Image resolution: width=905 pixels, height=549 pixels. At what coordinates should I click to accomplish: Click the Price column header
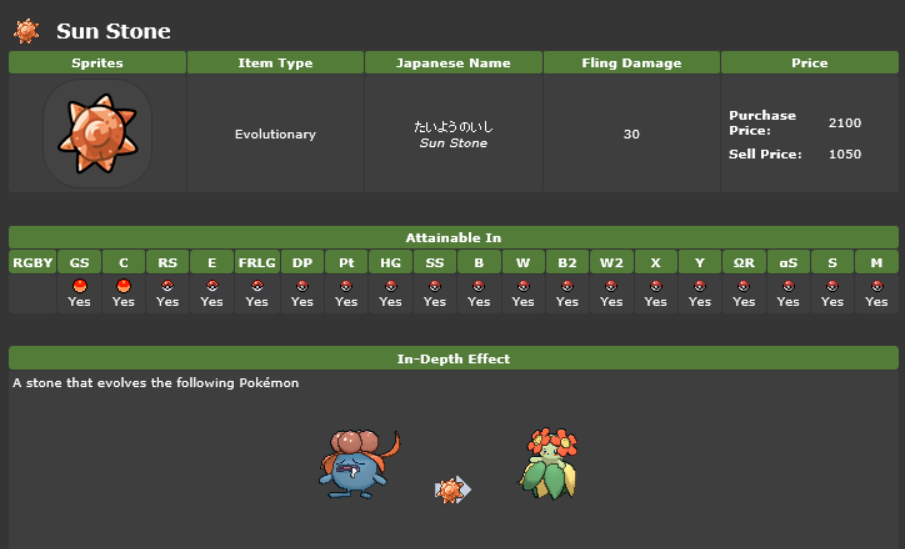tap(810, 62)
